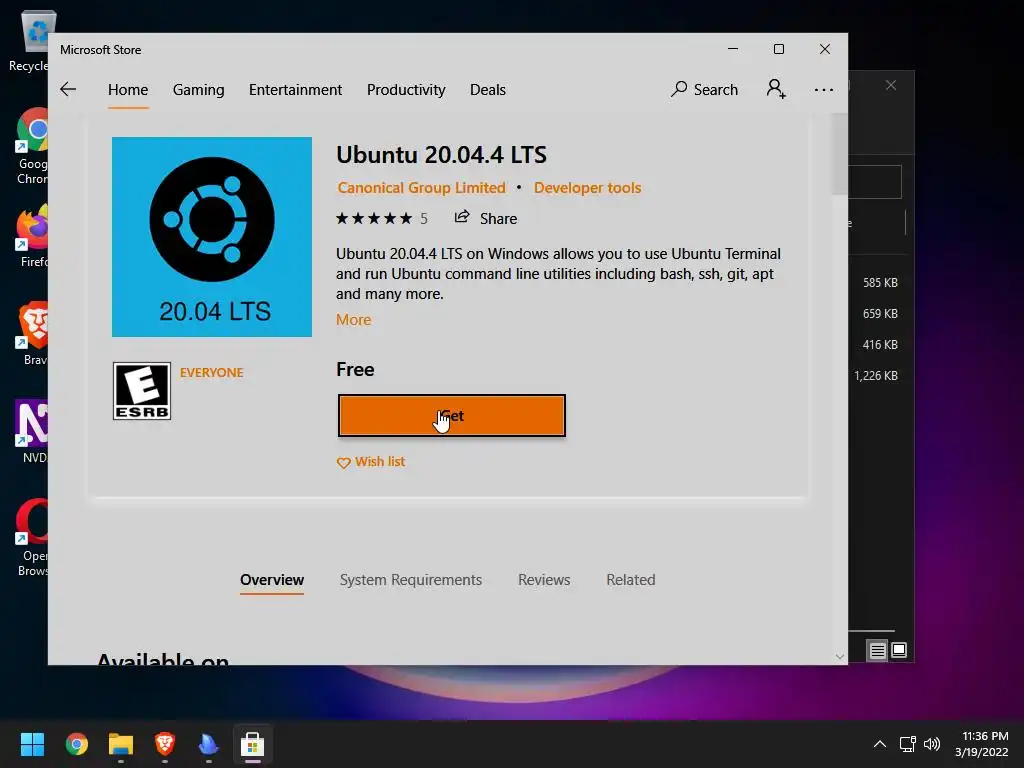Select the Ubuntu 20.04 LTS app logo
This screenshot has height=768, width=1024.
point(212,236)
